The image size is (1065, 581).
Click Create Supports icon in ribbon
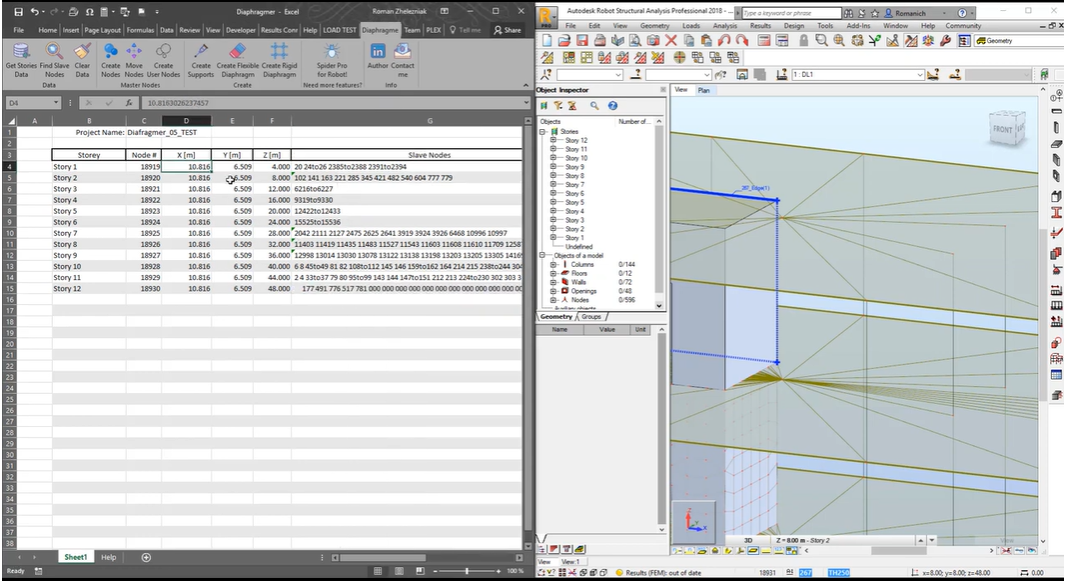[201, 51]
